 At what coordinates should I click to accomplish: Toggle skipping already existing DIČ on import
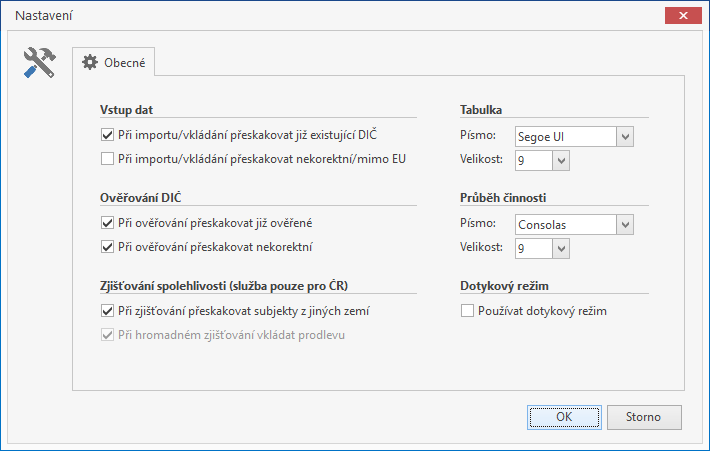[108, 134]
